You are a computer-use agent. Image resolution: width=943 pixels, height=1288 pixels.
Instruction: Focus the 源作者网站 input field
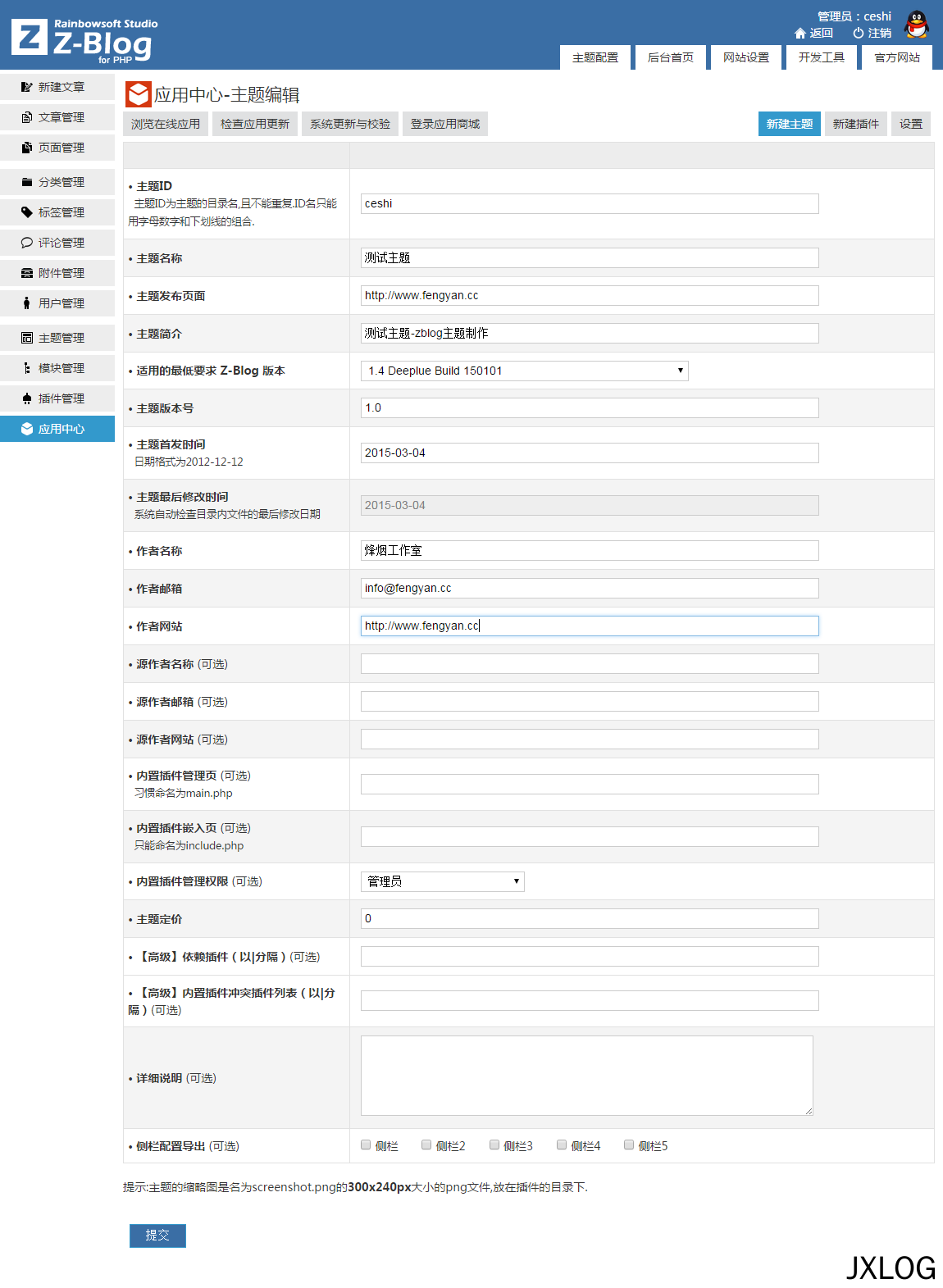[x=590, y=739]
